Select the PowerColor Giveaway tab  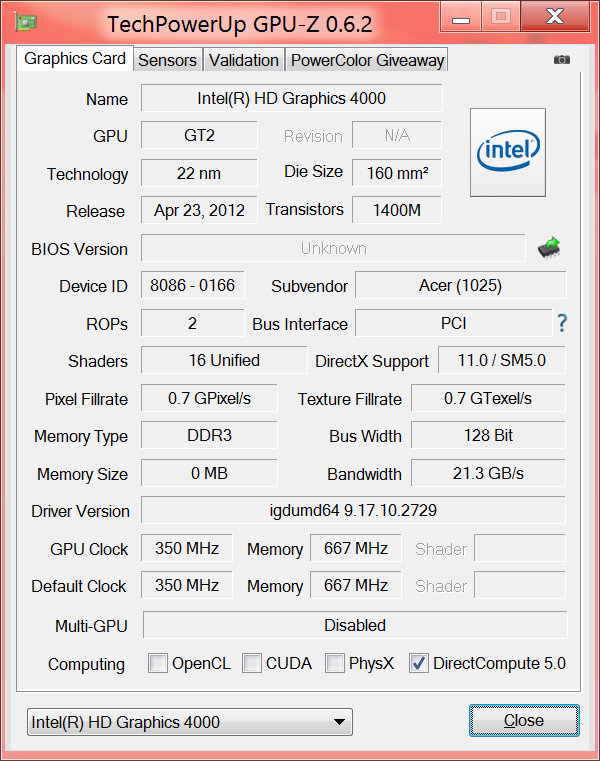click(x=367, y=60)
